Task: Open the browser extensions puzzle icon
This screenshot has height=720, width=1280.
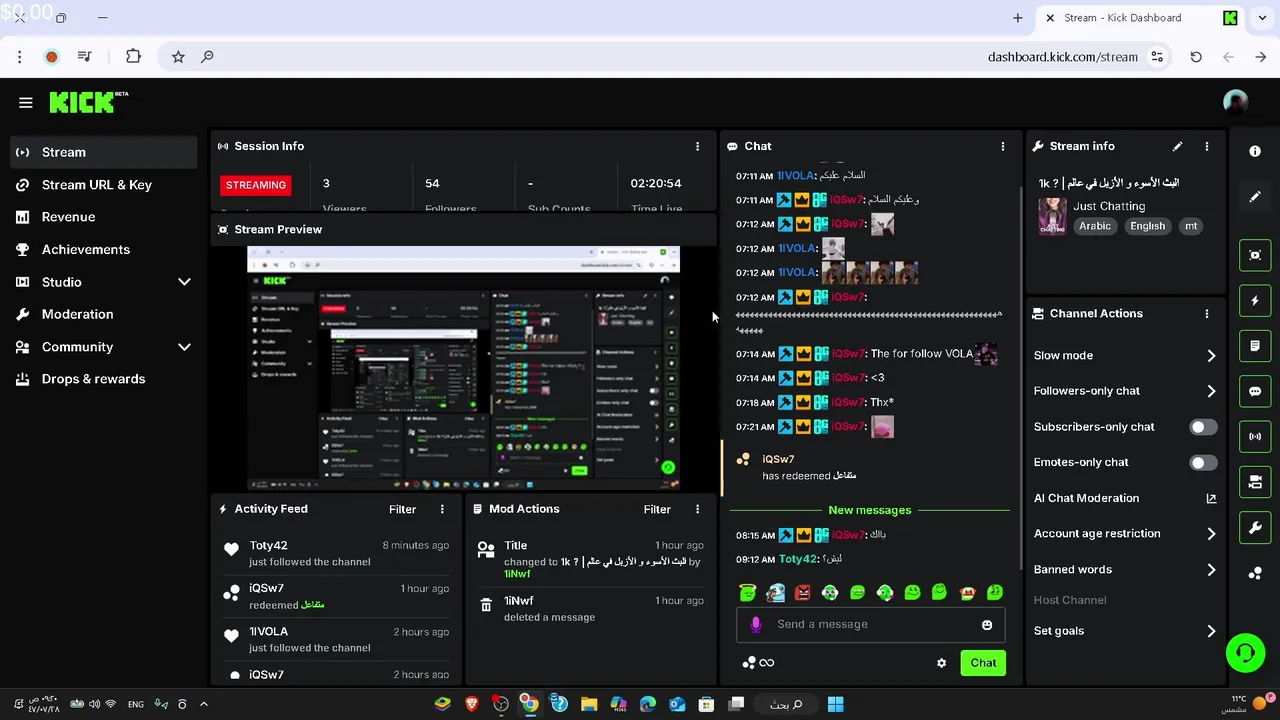Action: (x=133, y=57)
